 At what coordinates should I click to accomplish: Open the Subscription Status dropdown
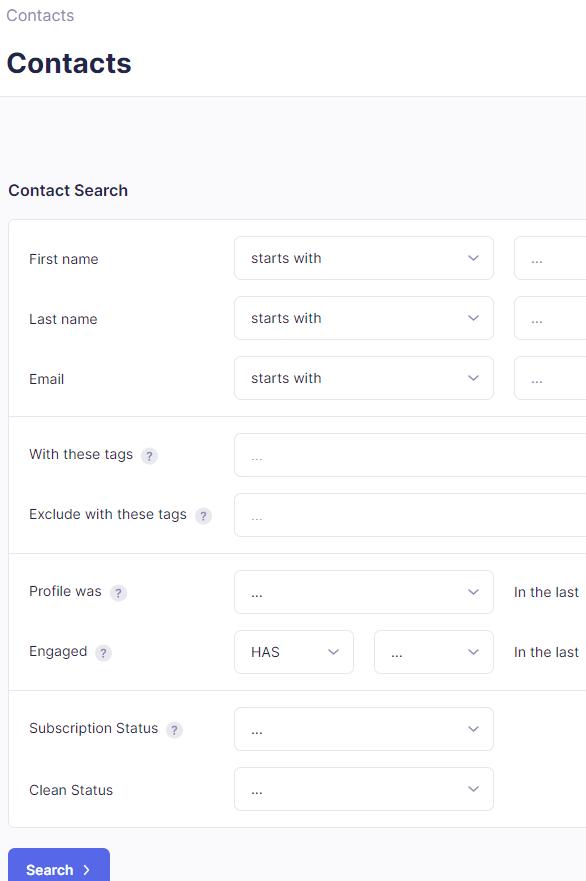click(363, 729)
